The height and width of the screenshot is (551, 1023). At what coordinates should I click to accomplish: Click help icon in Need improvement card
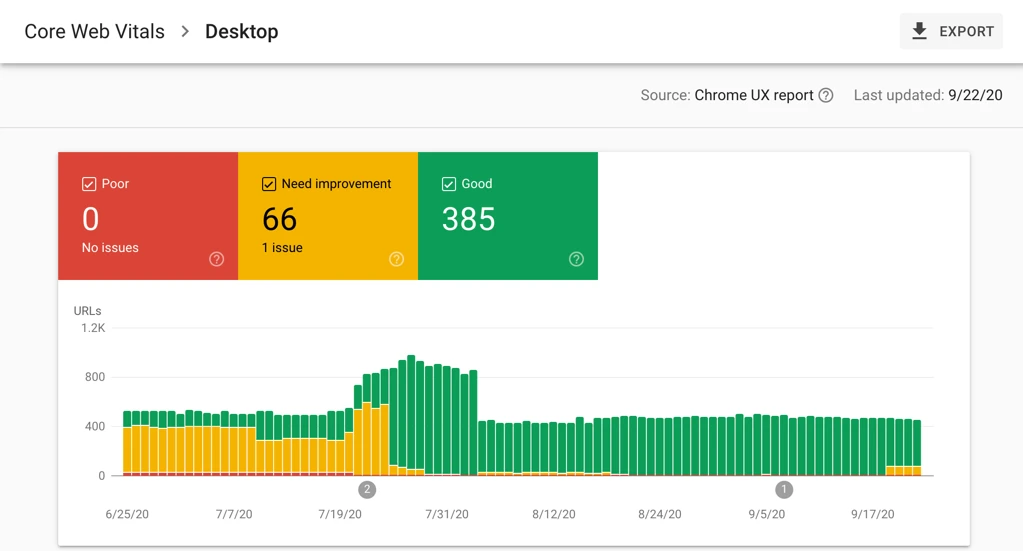[x=397, y=259]
